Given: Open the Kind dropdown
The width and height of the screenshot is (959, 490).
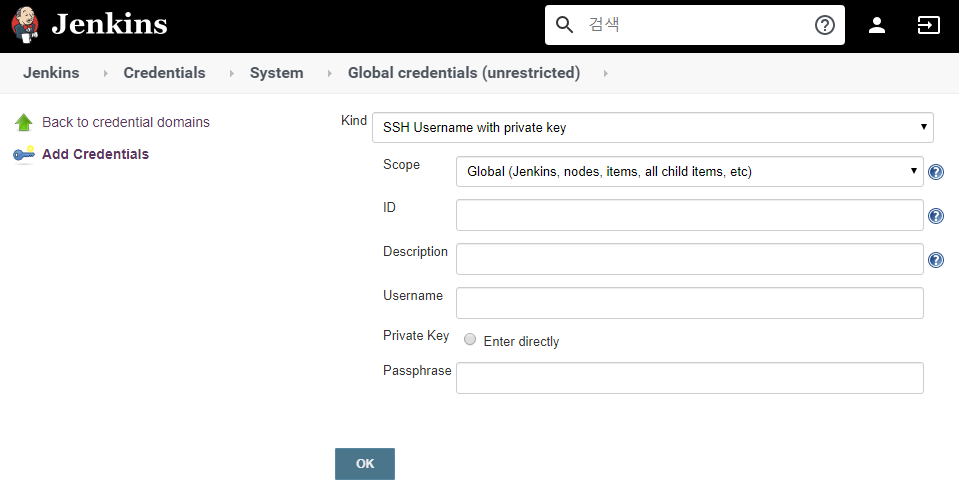Looking at the screenshot, I should click(653, 127).
